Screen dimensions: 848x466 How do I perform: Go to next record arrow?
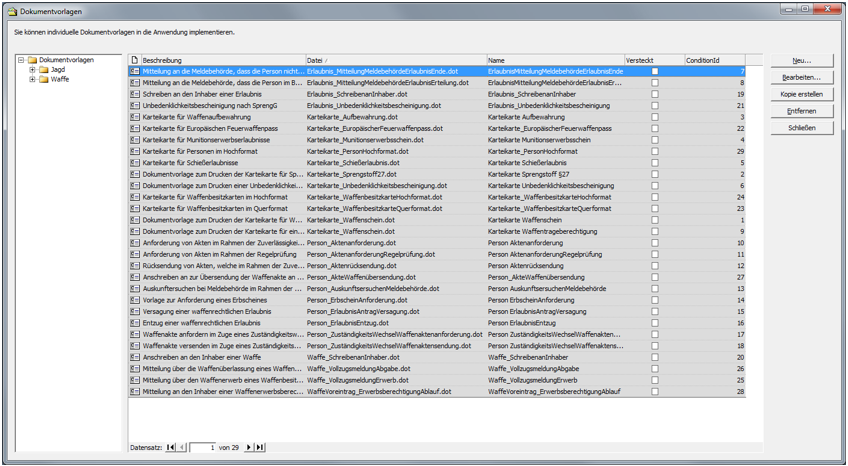pos(249,447)
